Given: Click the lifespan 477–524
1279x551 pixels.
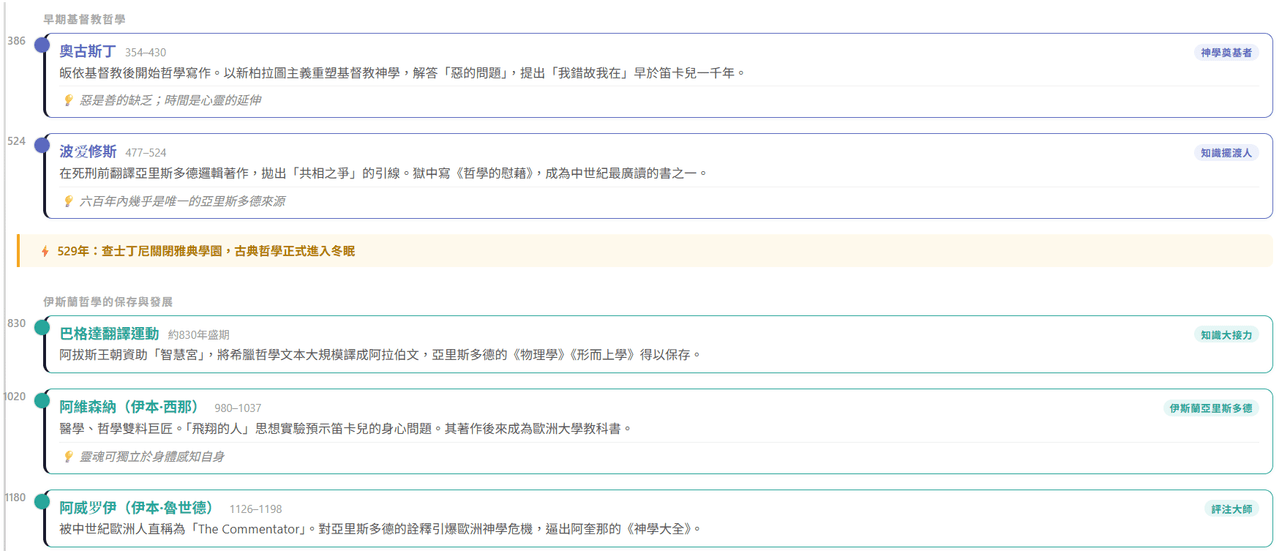Looking at the screenshot, I should [x=146, y=153].
